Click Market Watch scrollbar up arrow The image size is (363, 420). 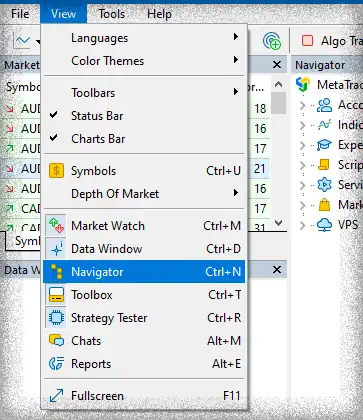278,84
